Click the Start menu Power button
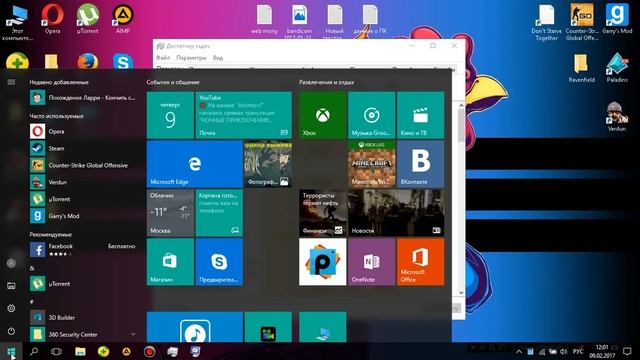640x360 pixels. coord(11,331)
